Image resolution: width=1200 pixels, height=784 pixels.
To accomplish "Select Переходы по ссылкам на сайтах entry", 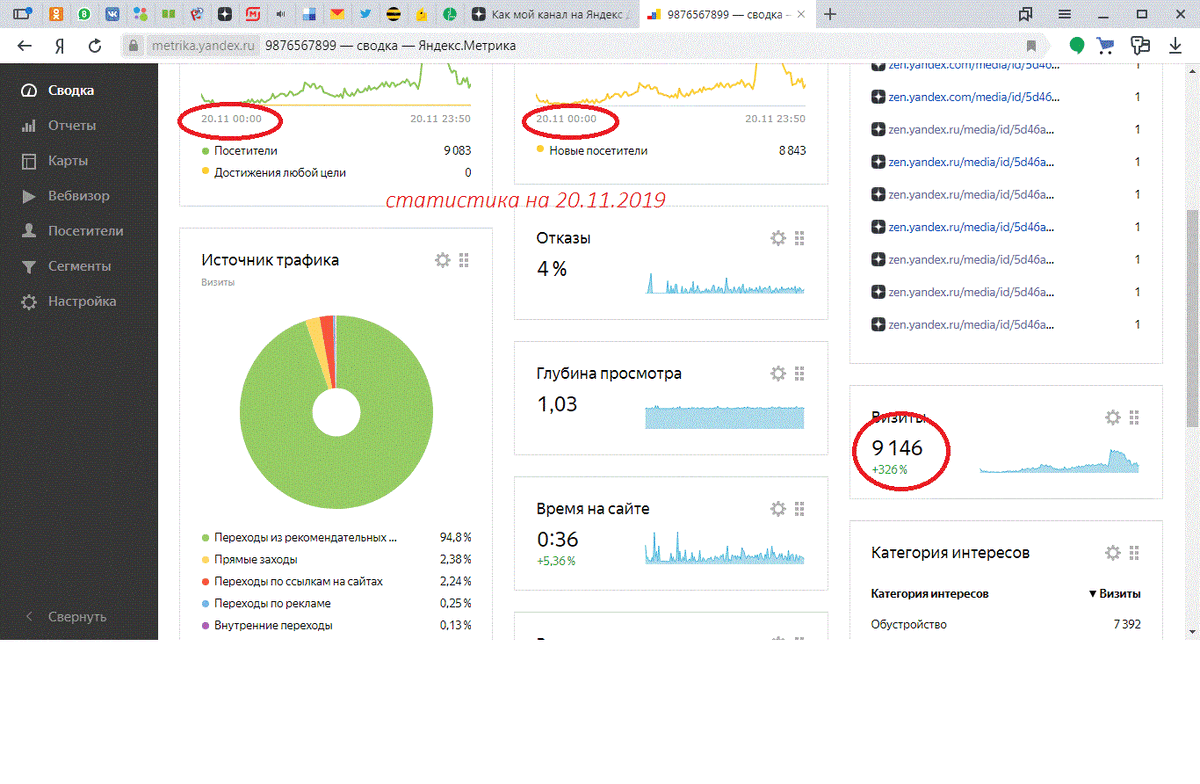I will (x=292, y=581).
